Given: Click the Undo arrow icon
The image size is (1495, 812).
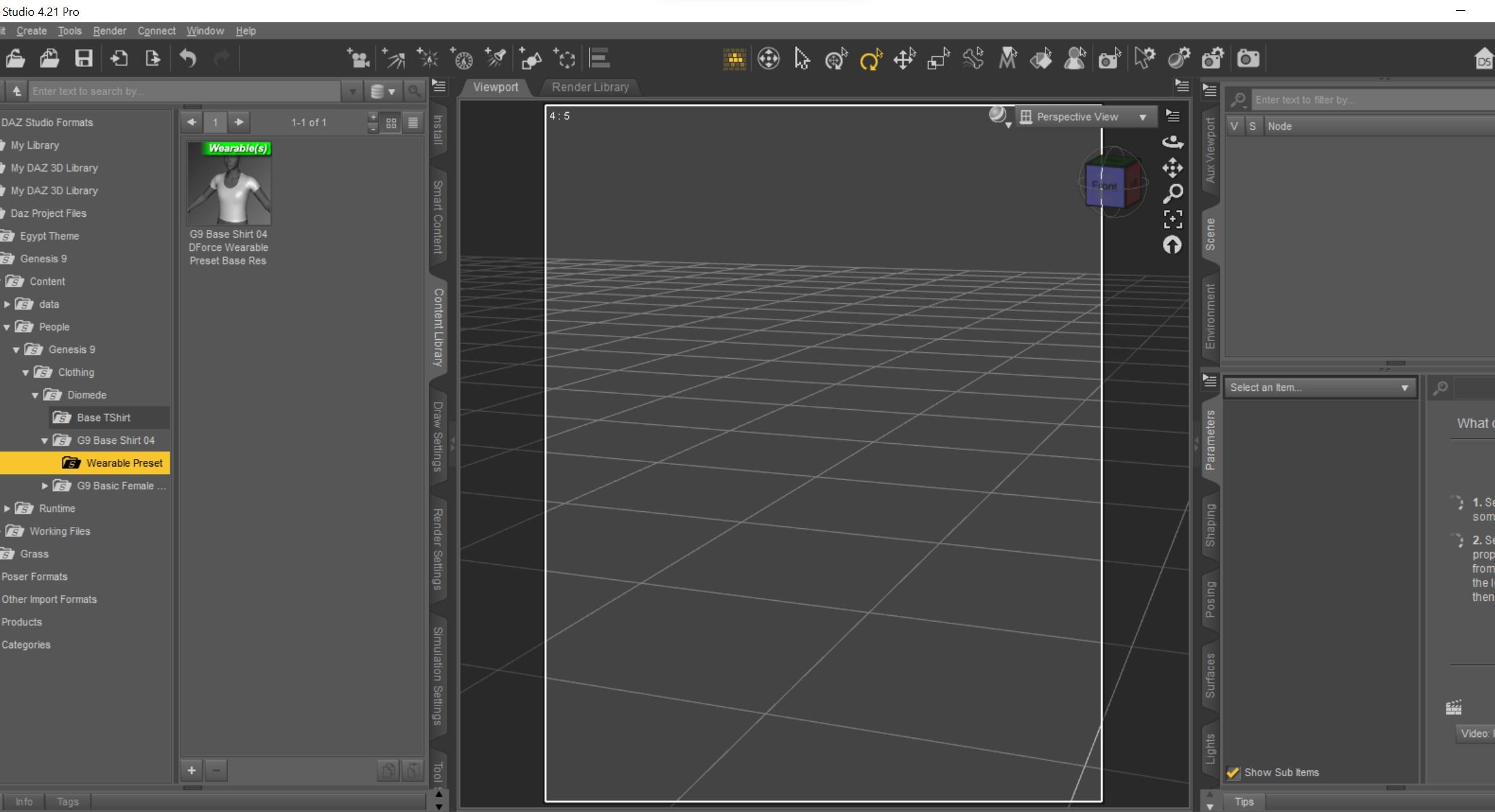Looking at the screenshot, I should click(187, 59).
